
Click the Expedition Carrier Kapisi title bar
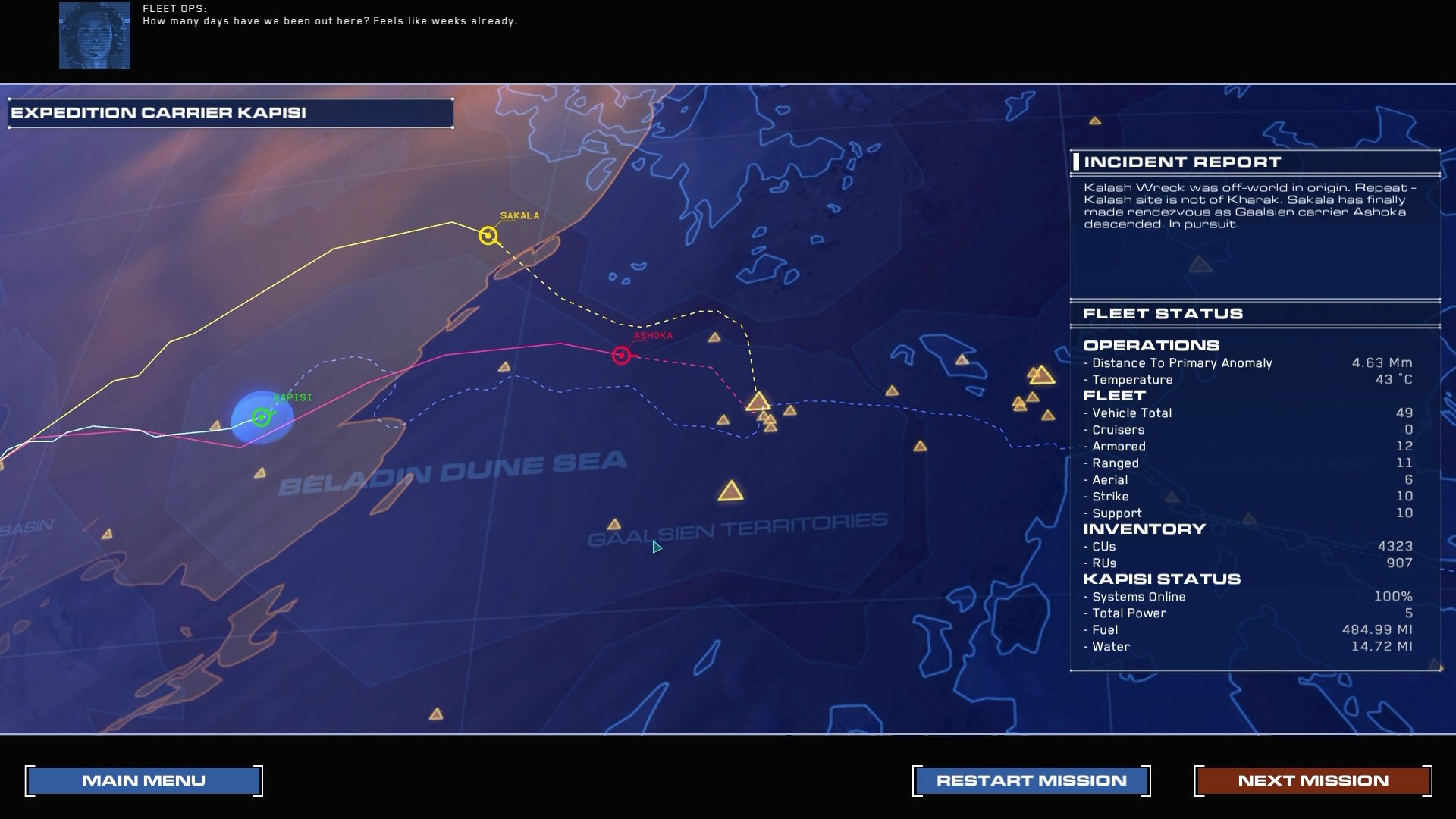coord(231,113)
